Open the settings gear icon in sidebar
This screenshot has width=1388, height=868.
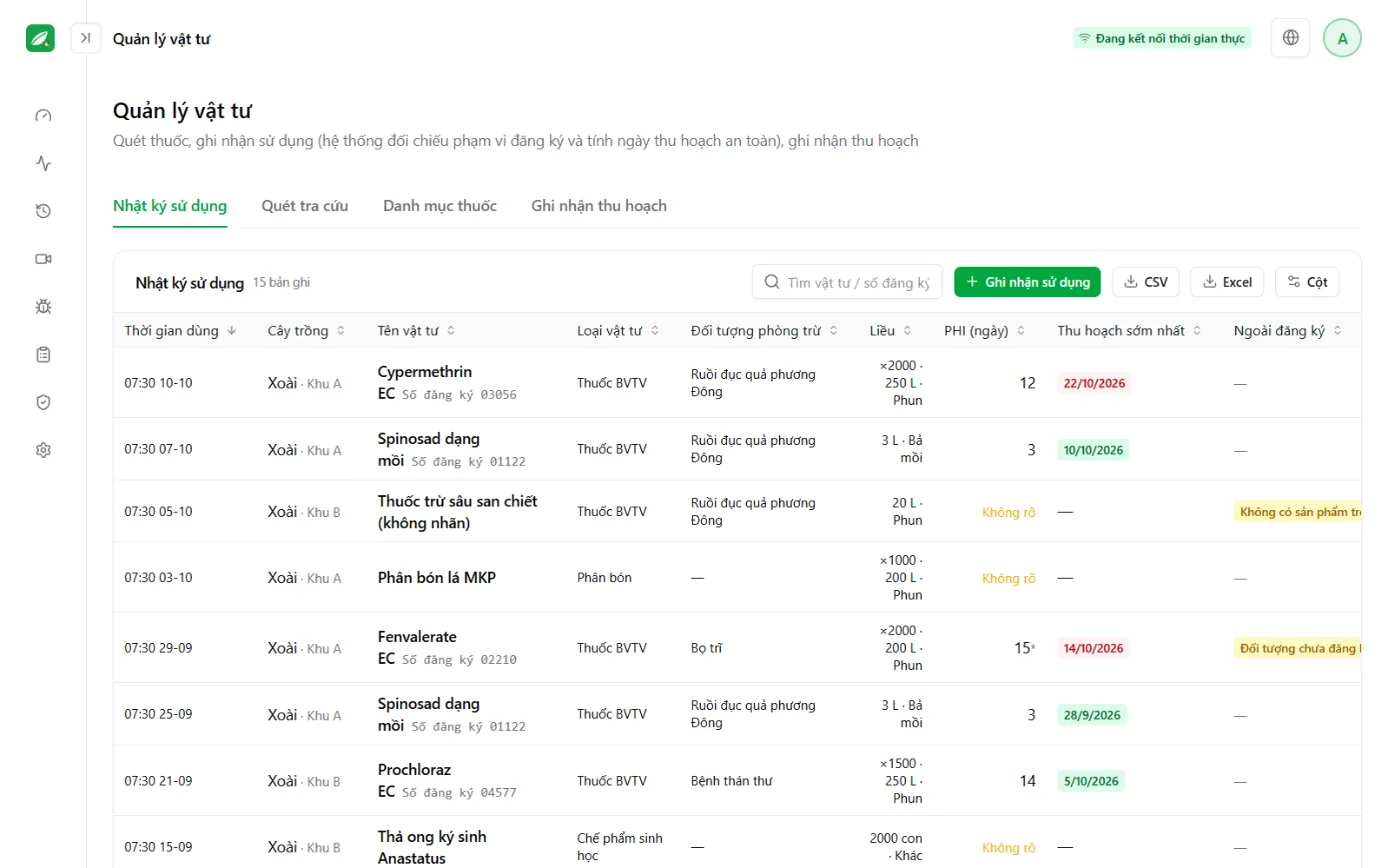point(43,450)
